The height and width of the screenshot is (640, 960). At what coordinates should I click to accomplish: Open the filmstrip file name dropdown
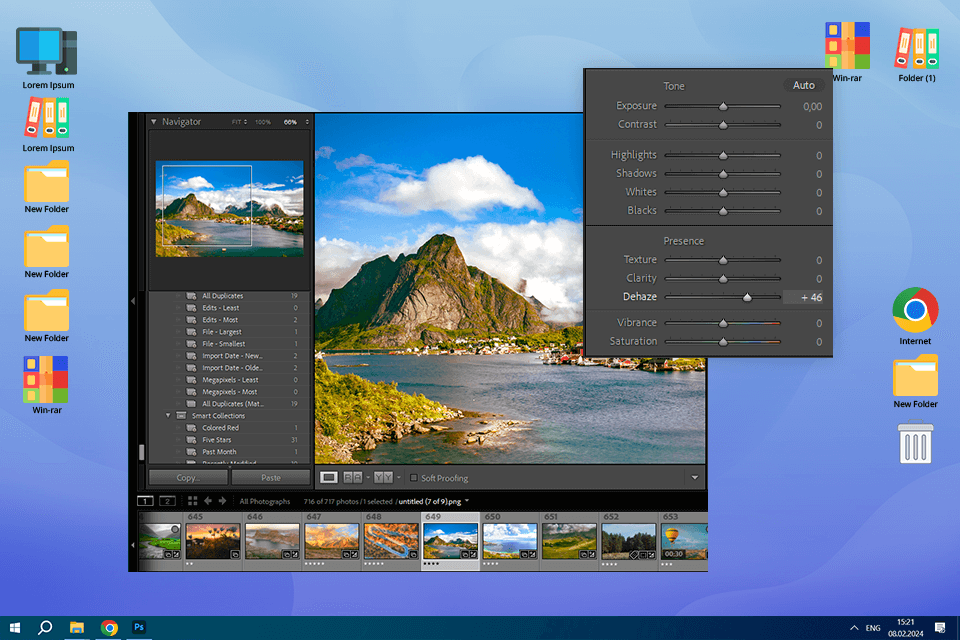click(467, 501)
